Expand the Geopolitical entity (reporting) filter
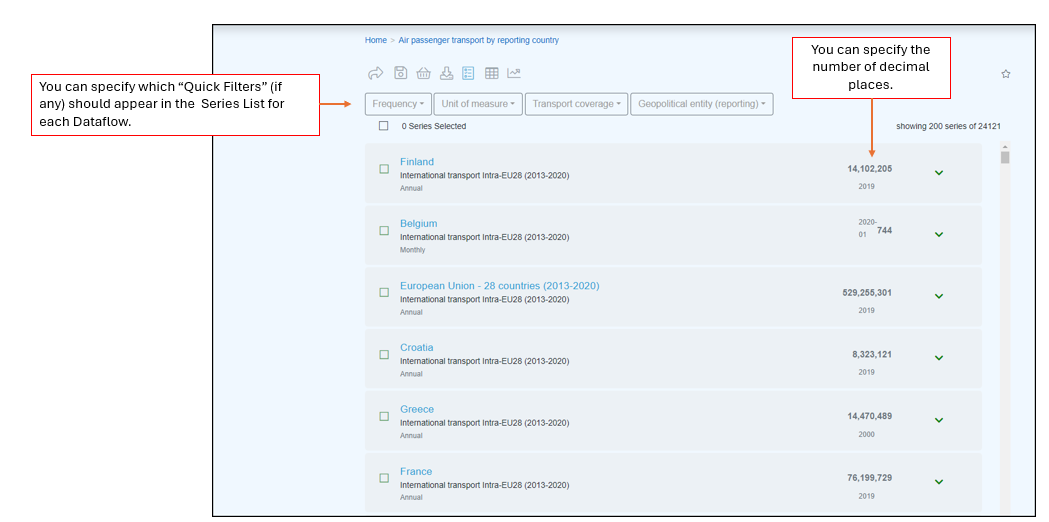 [x=701, y=104]
